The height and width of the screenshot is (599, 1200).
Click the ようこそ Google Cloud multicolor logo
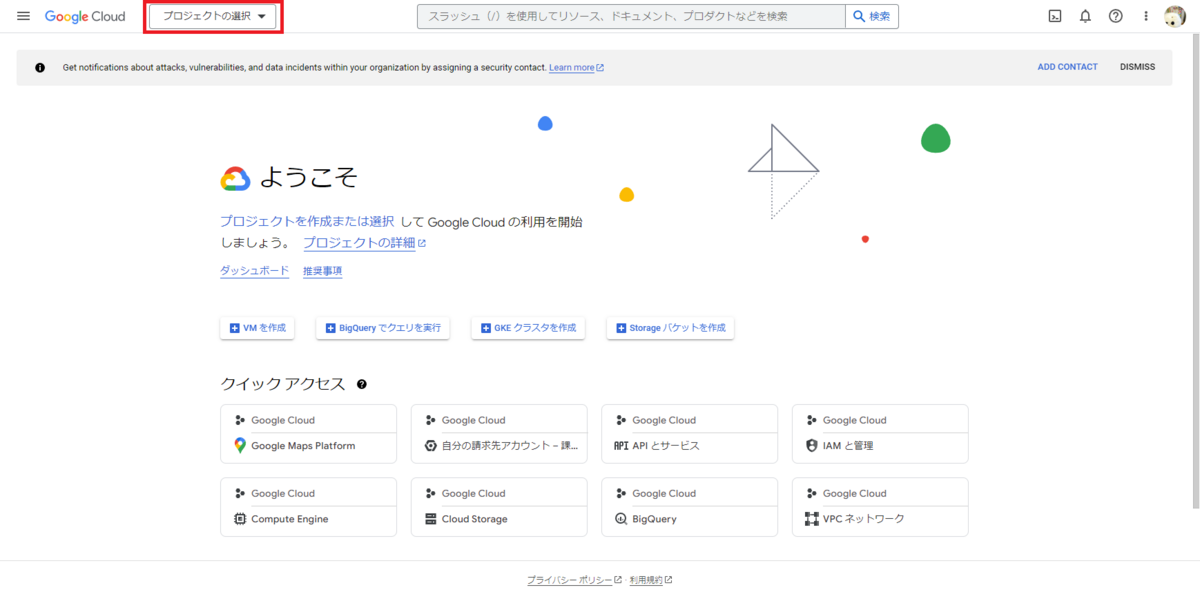pos(235,178)
